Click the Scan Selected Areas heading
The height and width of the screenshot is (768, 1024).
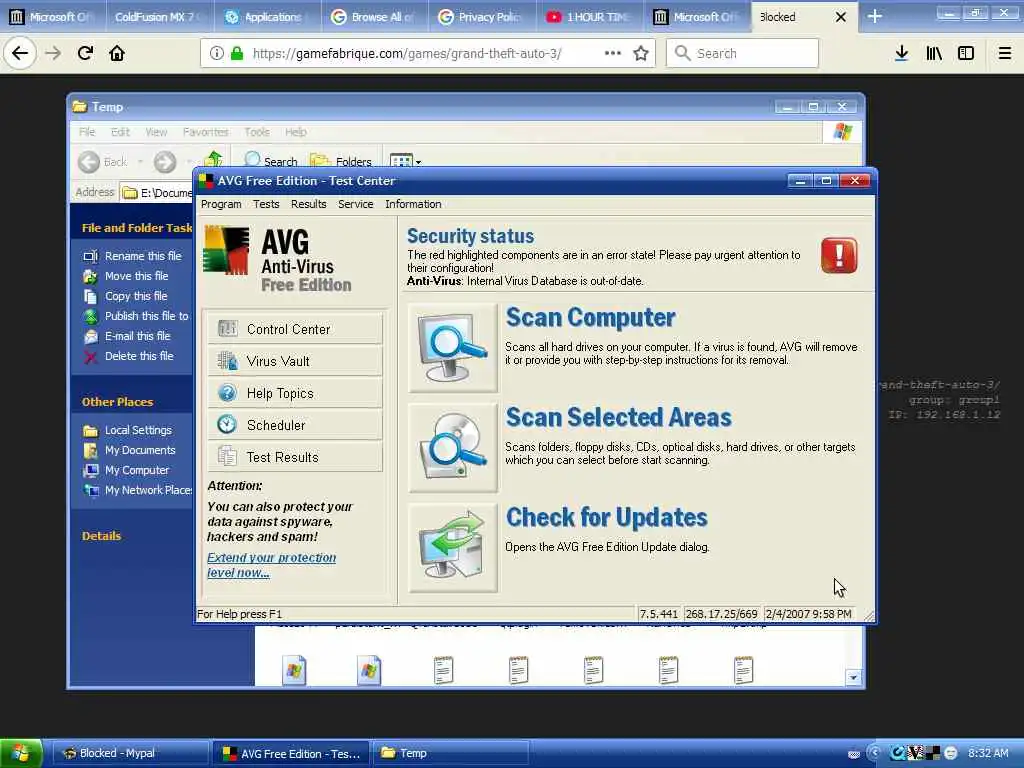tap(618, 417)
